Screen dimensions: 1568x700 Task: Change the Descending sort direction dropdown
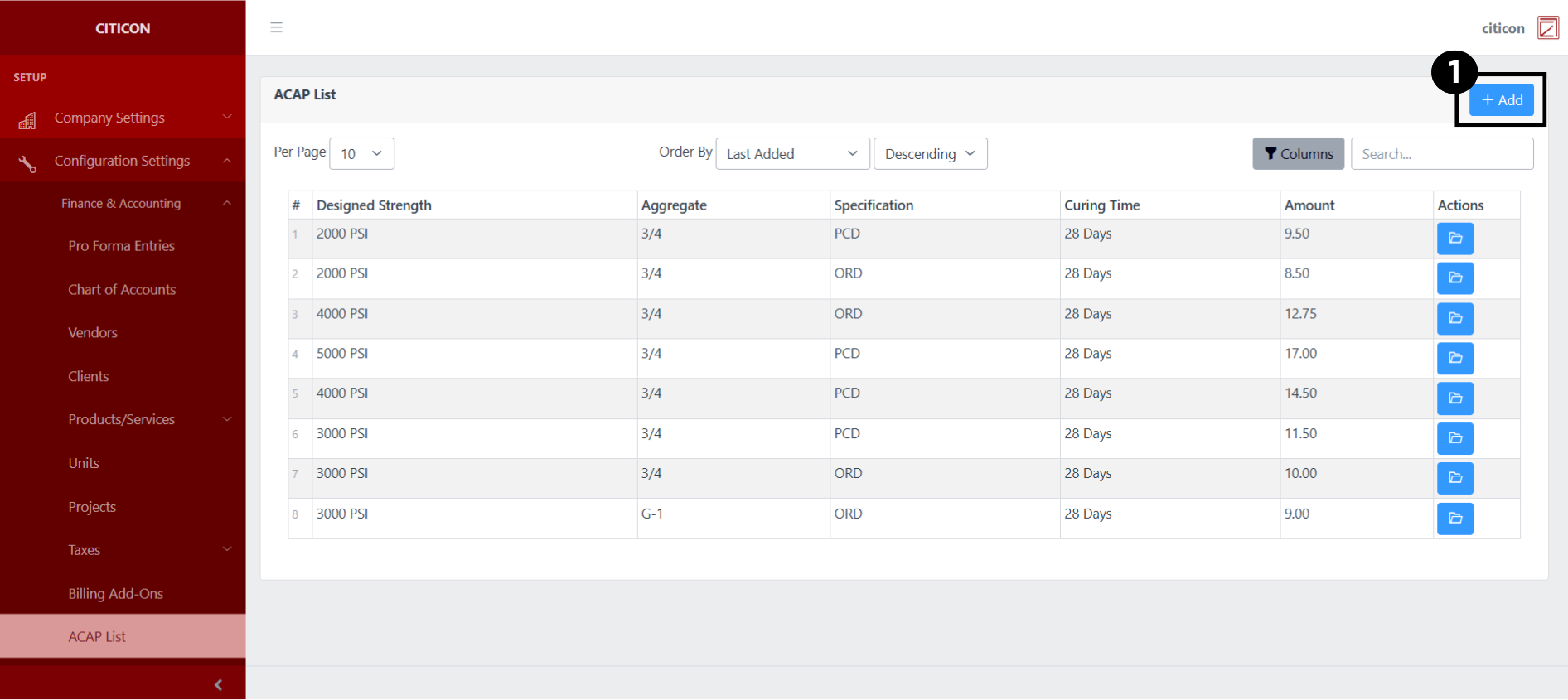(x=930, y=154)
